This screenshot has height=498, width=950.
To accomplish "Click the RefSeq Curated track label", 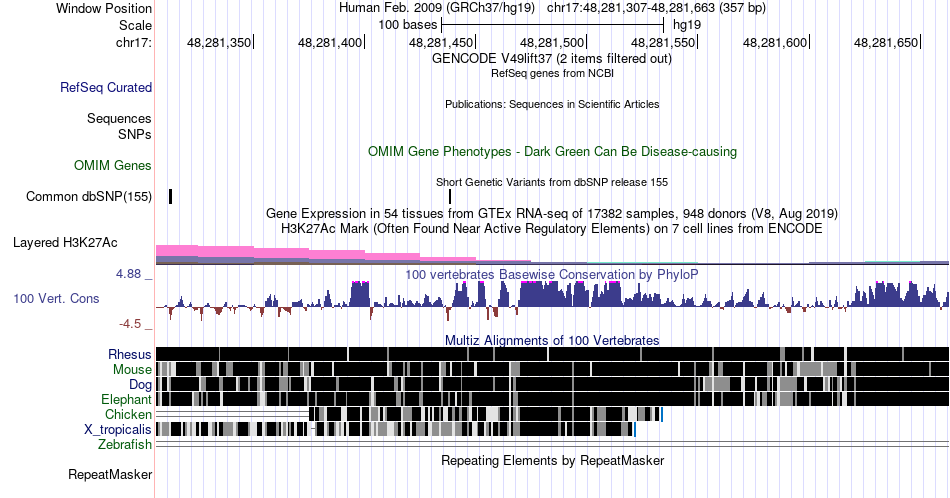I will tap(106, 87).
